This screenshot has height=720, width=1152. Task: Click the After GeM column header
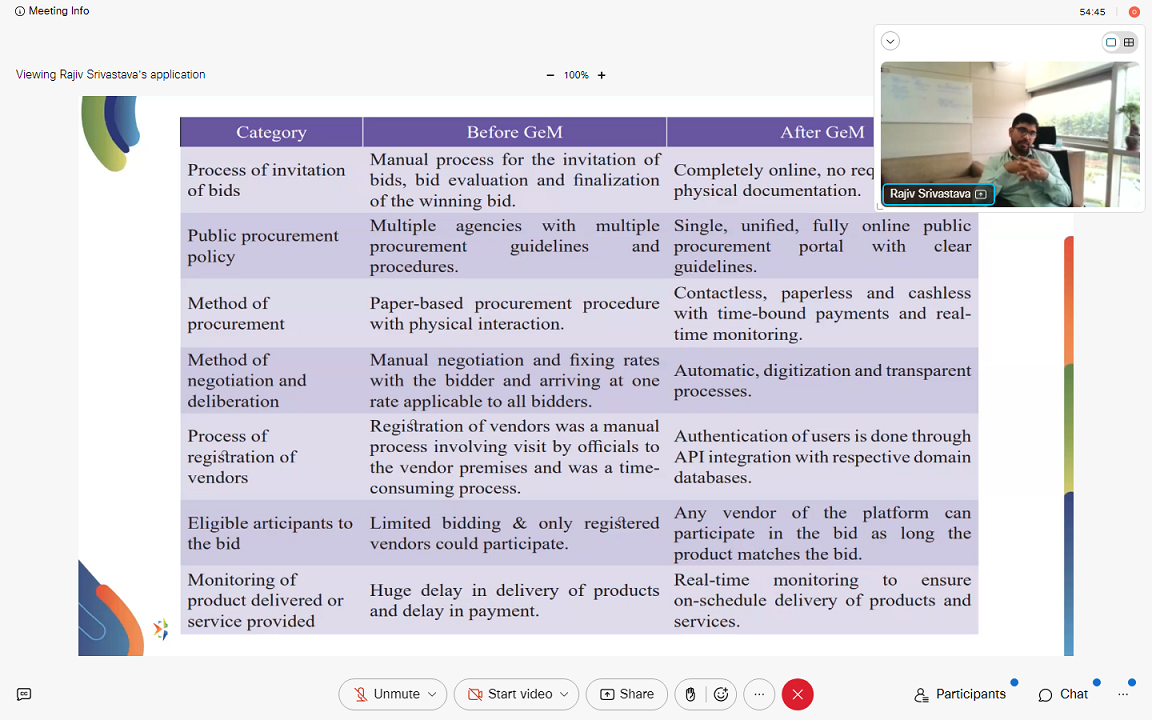click(822, 132)
